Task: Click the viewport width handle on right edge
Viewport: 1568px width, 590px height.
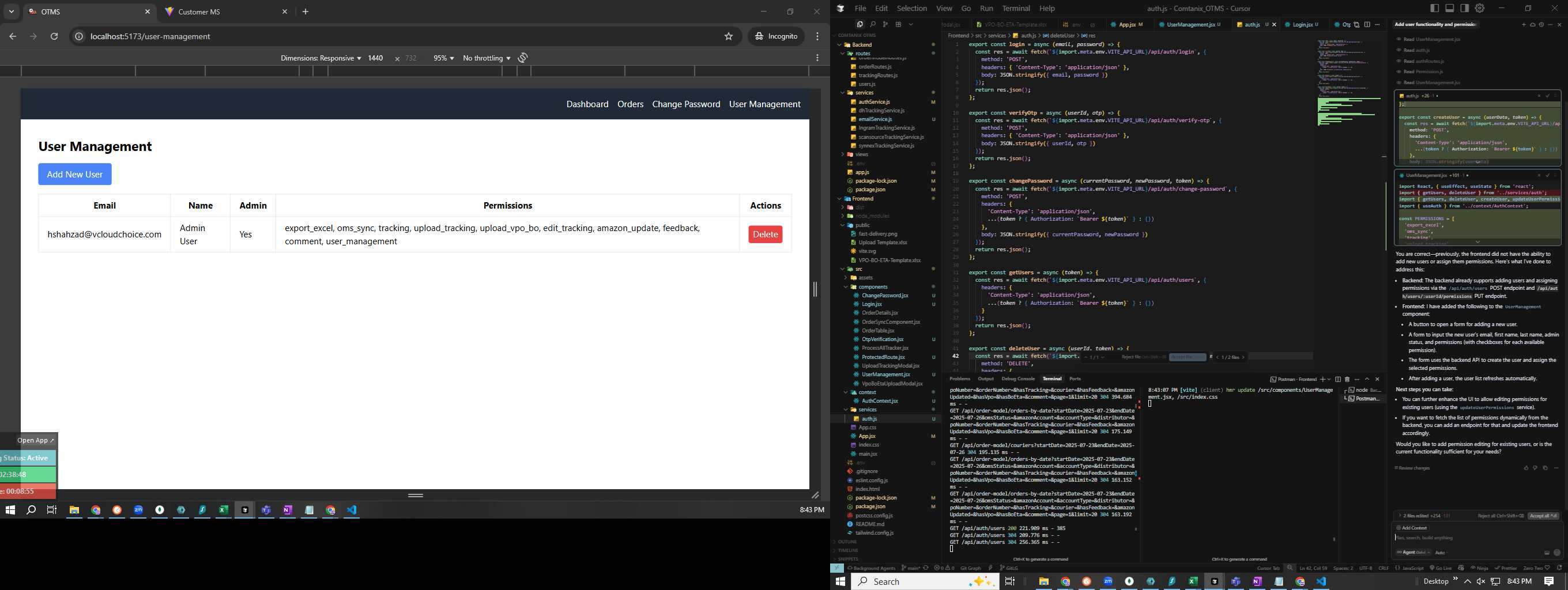Action: (x=815, y=289)
